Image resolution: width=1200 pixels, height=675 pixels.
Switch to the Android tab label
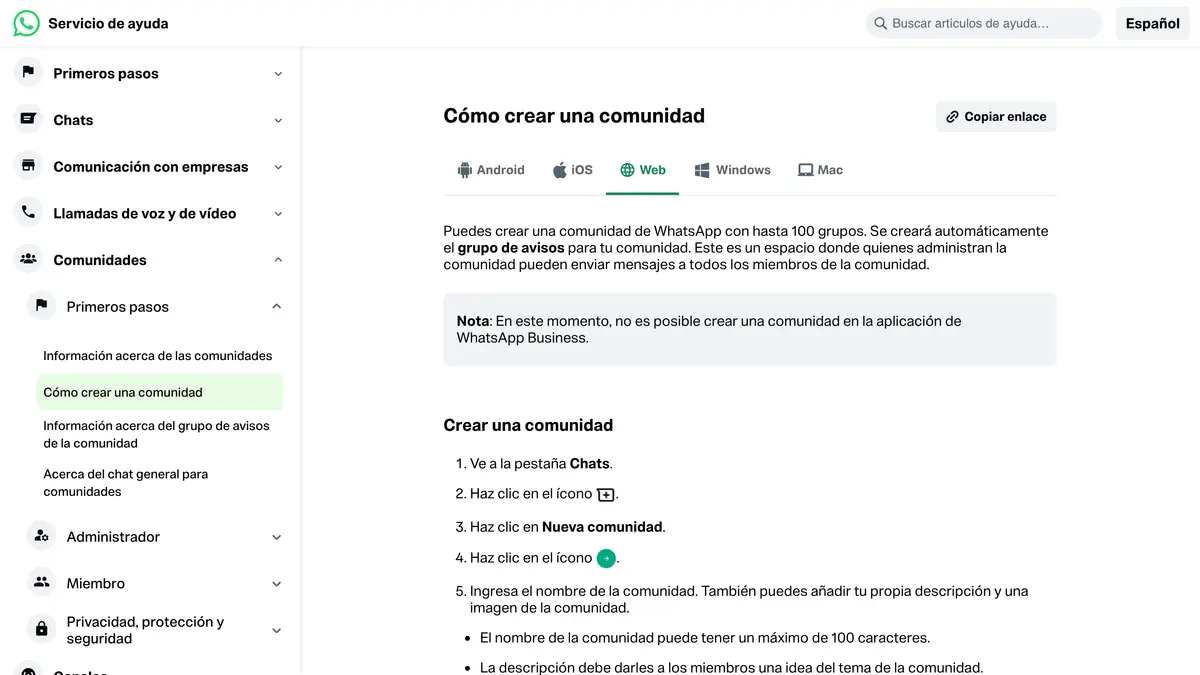tap(500, 170)
